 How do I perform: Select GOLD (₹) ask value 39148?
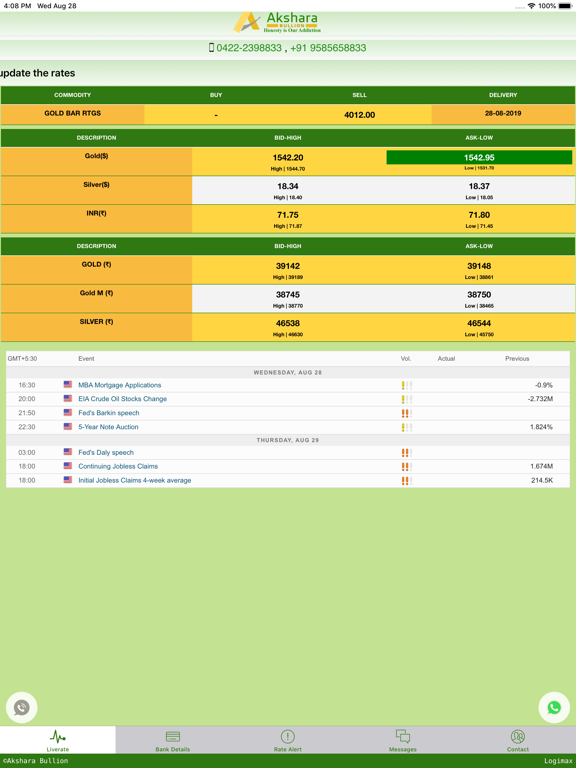point(479,266)
